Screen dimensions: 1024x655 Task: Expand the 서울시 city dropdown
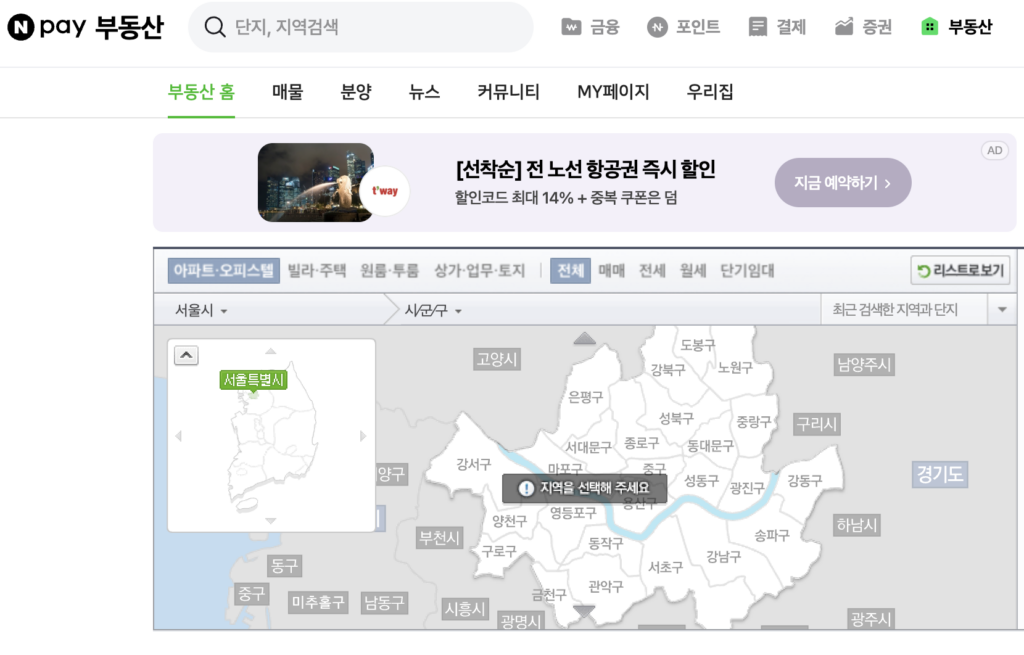(x=201, y=311)
